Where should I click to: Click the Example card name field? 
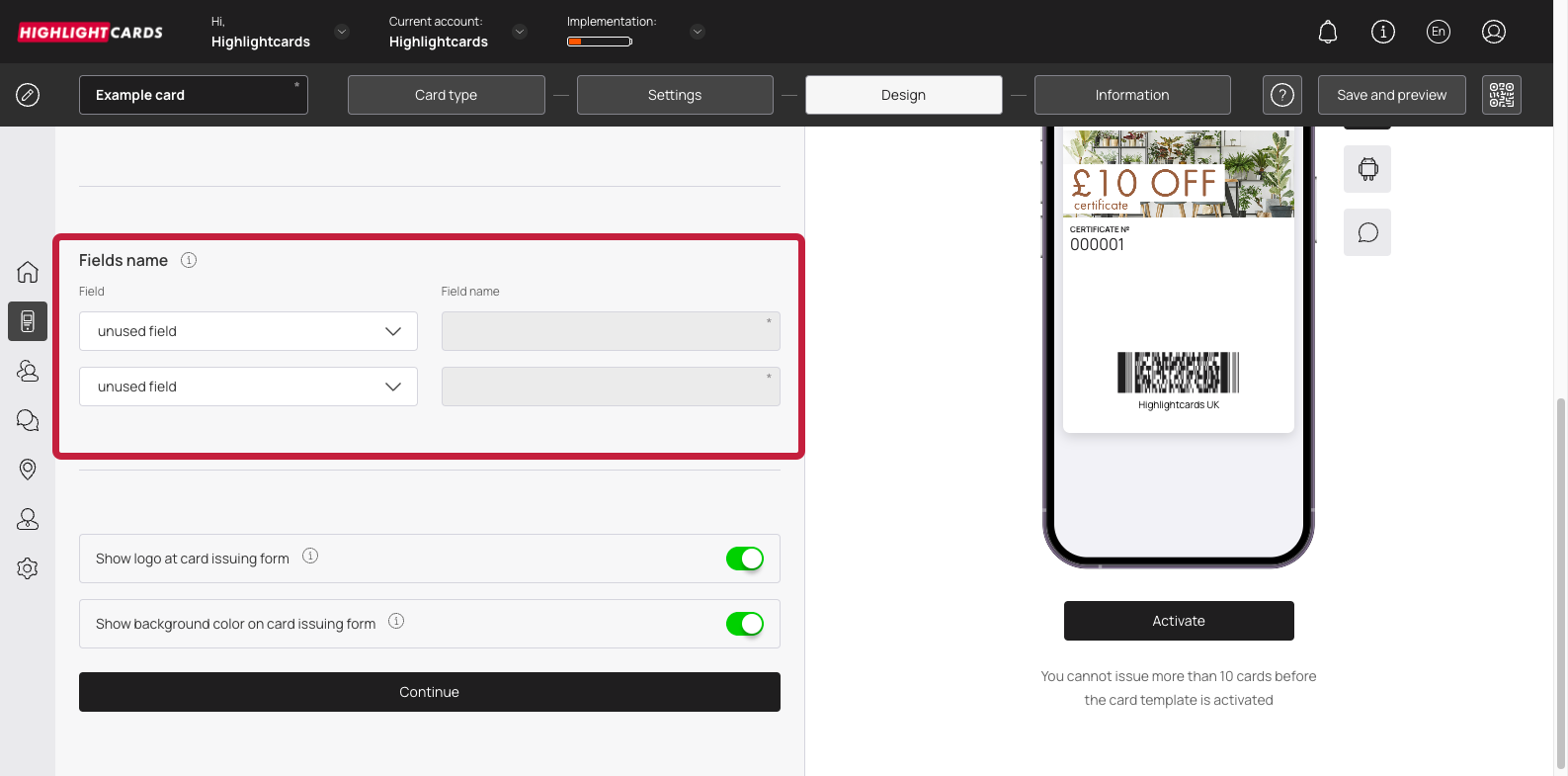(193, 95)
